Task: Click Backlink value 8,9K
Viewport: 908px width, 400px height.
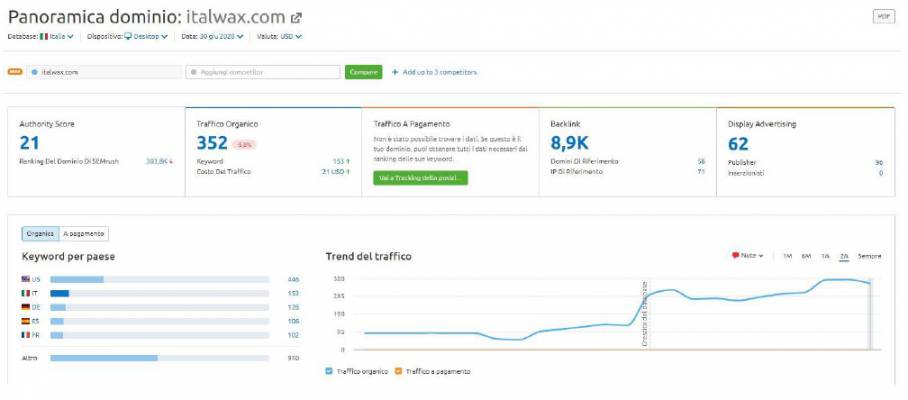Action: point(569,143)
